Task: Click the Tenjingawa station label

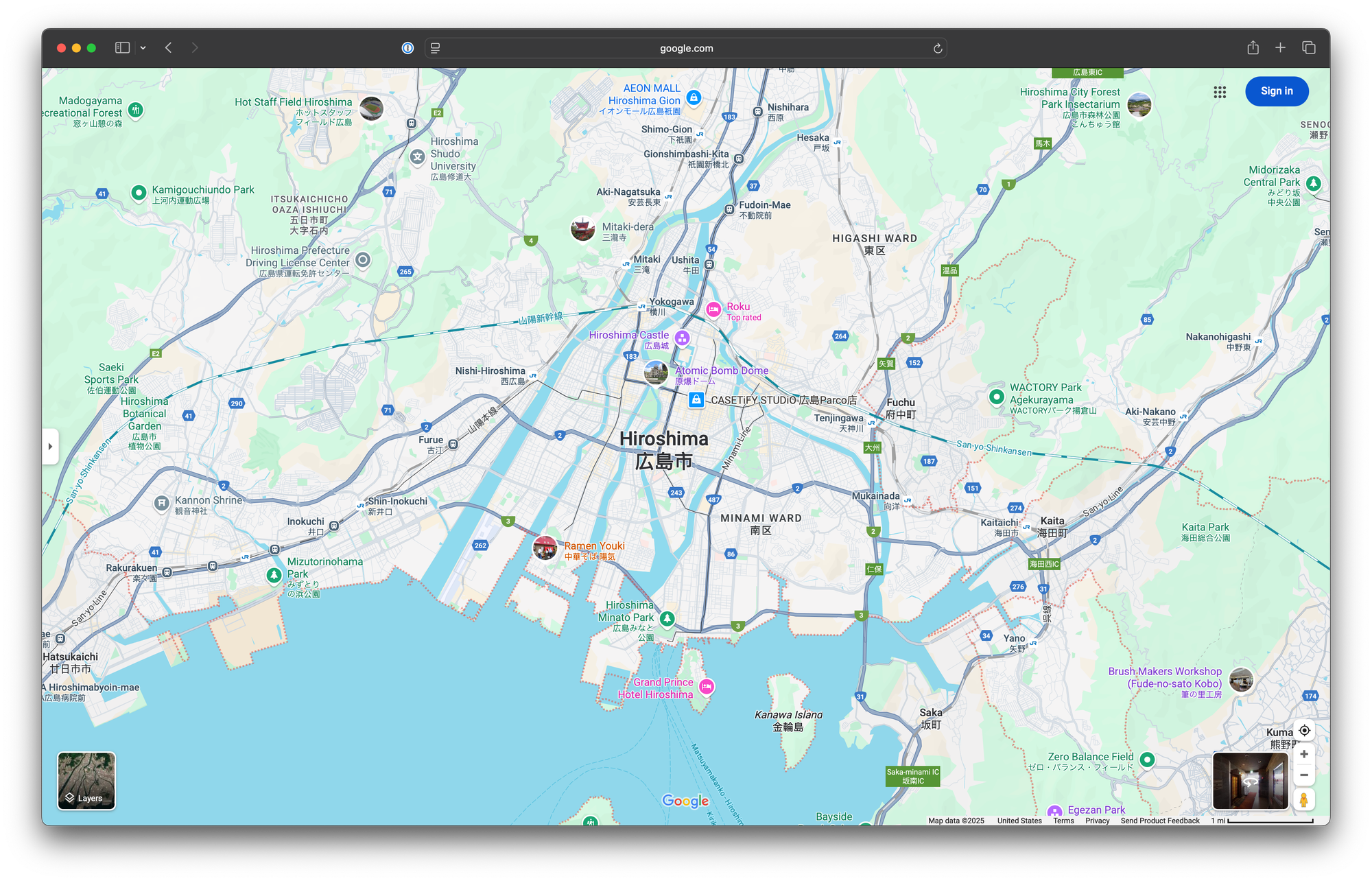Action: tap(838, 423)
